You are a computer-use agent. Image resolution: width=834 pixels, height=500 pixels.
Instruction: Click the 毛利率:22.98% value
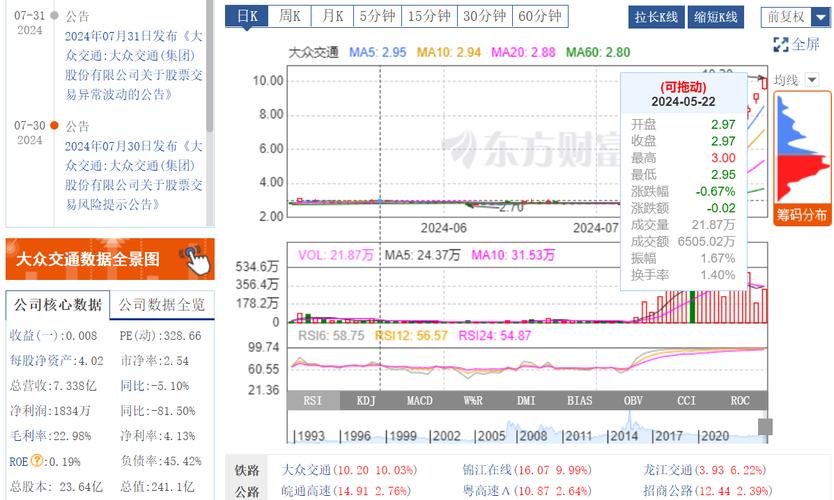[51, 436]
